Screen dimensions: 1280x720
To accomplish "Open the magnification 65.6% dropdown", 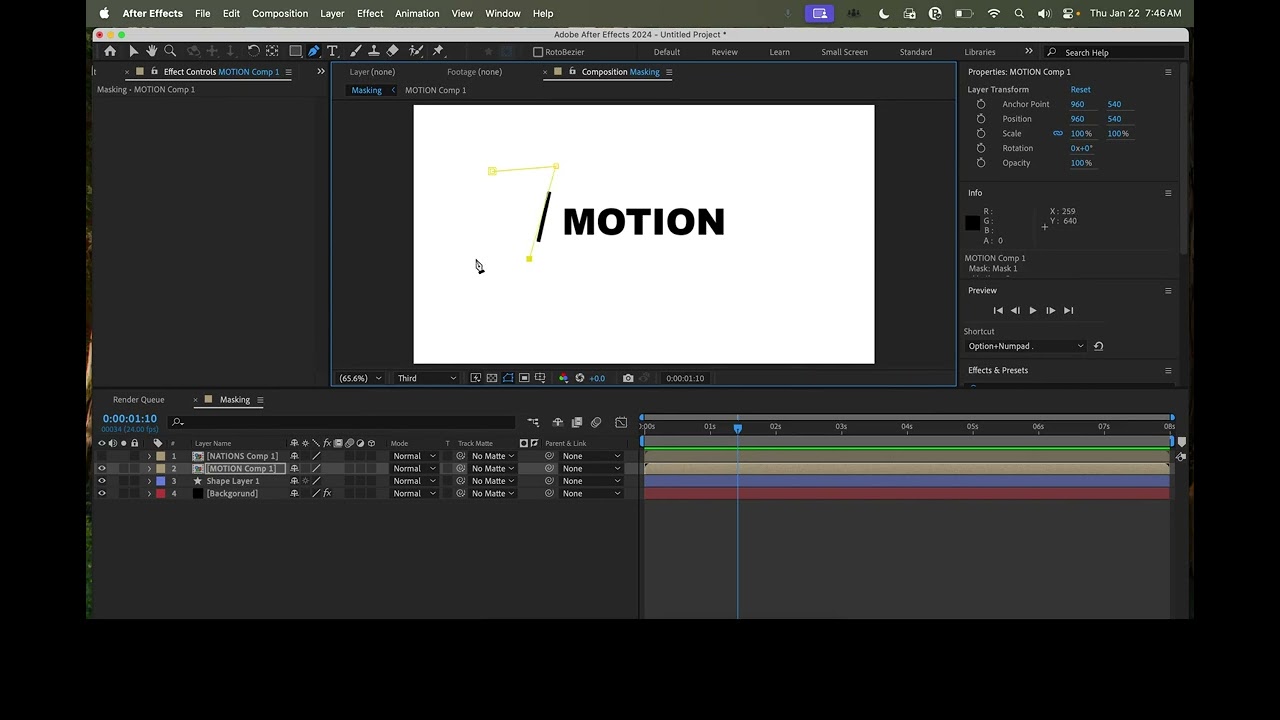I will point(360,378).
